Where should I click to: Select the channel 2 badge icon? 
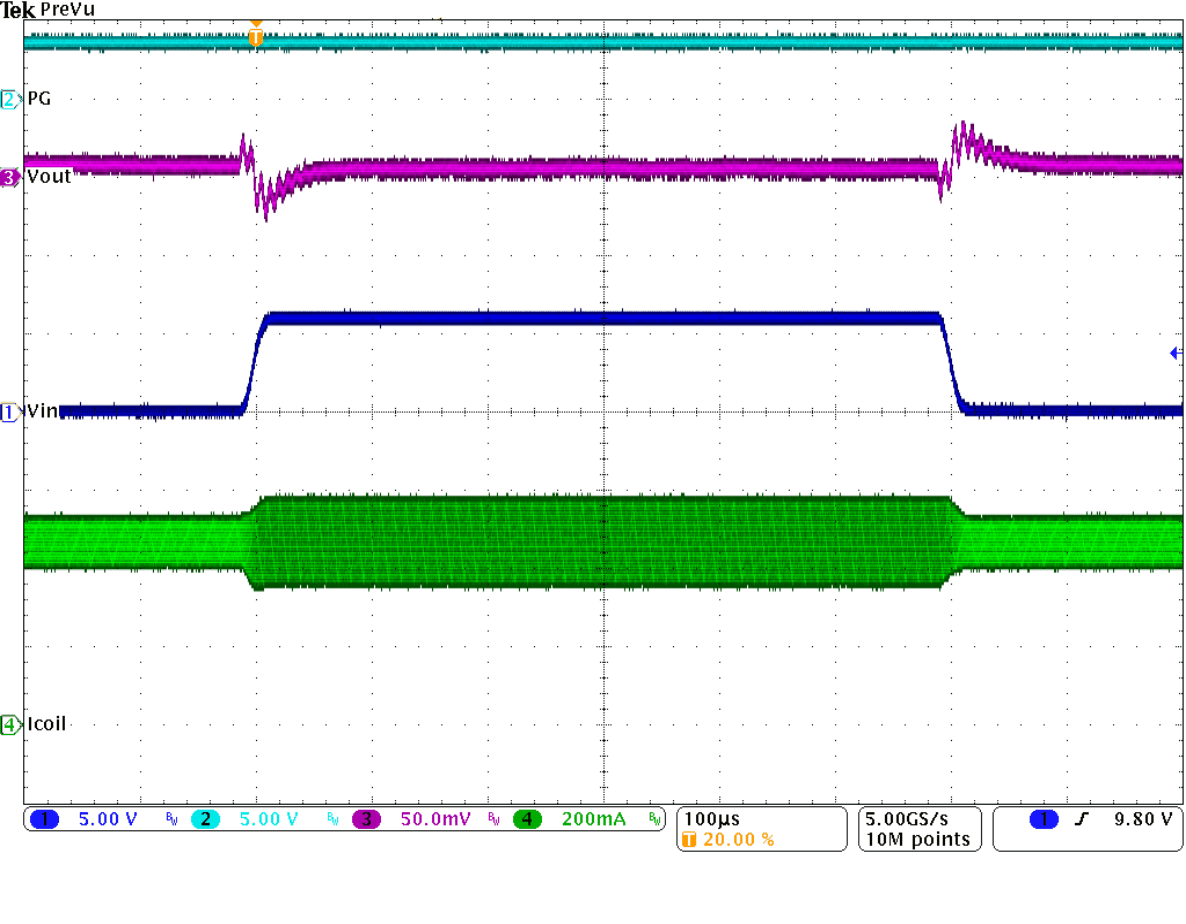(x=206, y=818)
